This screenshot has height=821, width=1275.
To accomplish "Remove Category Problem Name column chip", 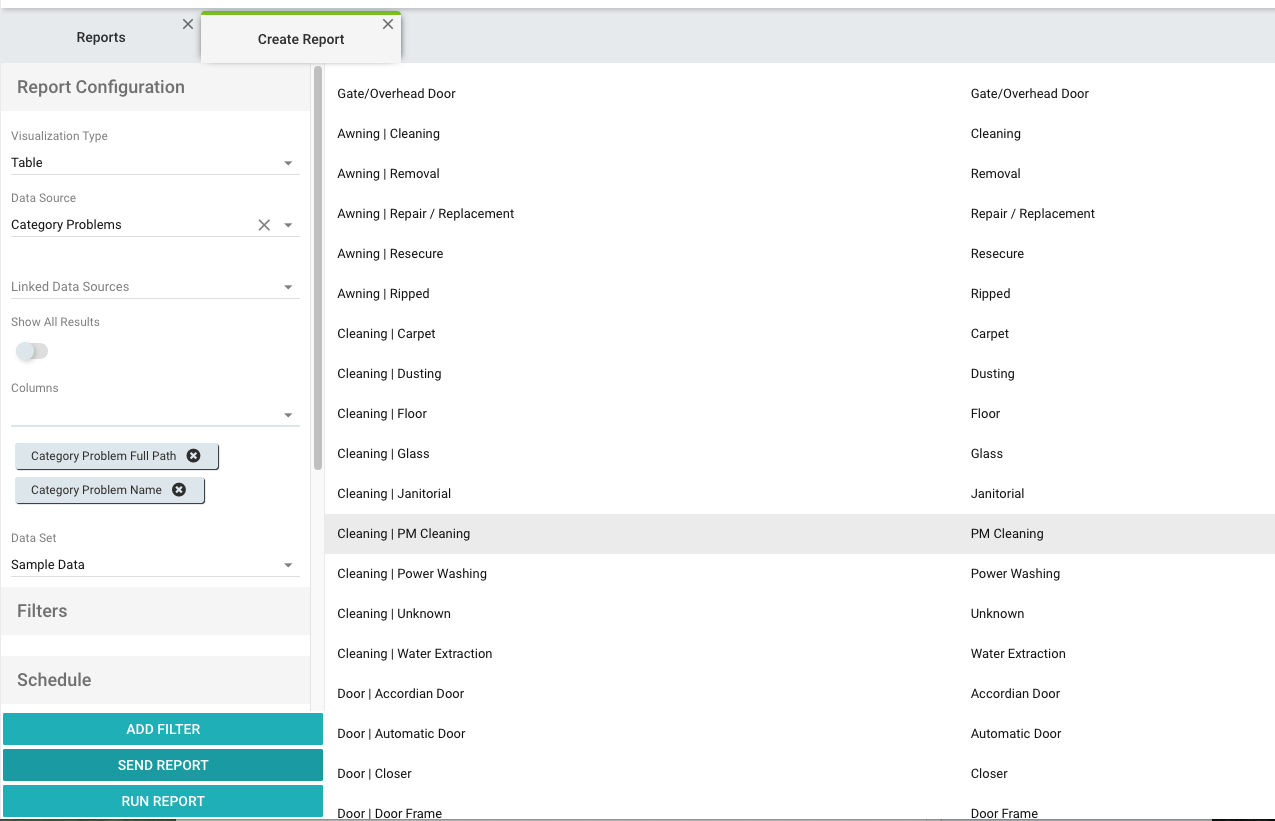I will (179, 490).
